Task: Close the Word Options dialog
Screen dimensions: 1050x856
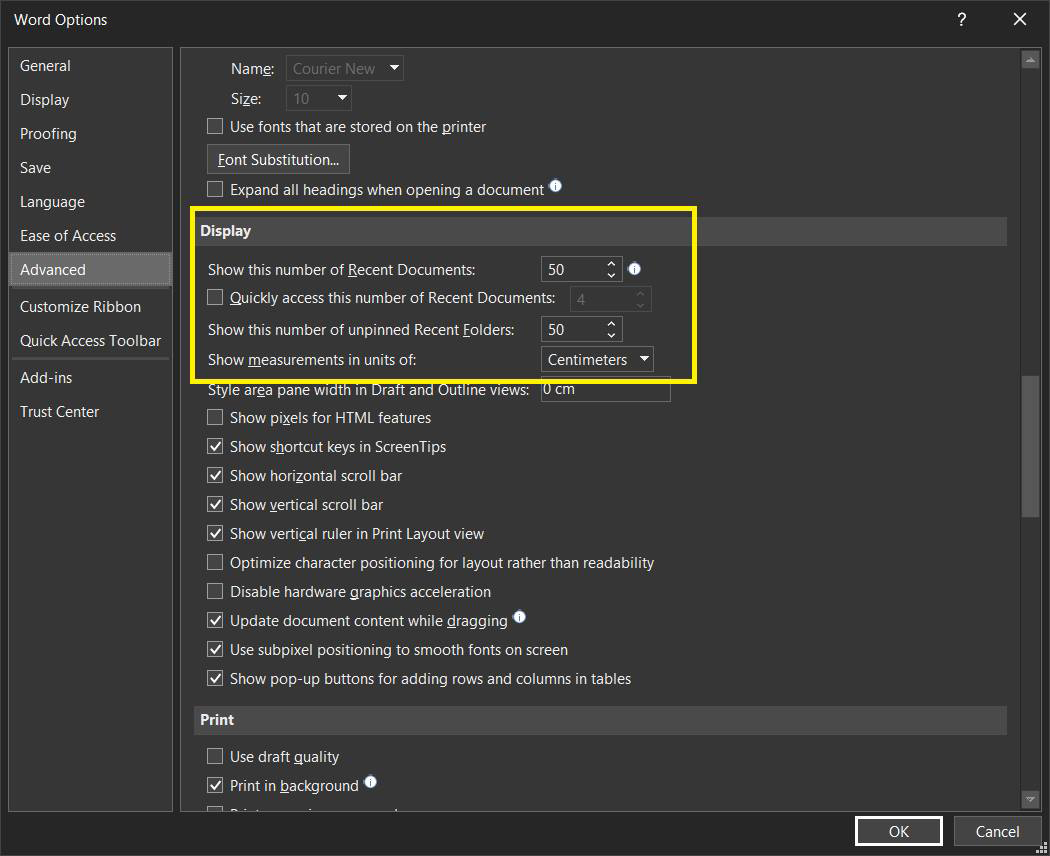Action: pyautogui.click(x=1020, y=19)
